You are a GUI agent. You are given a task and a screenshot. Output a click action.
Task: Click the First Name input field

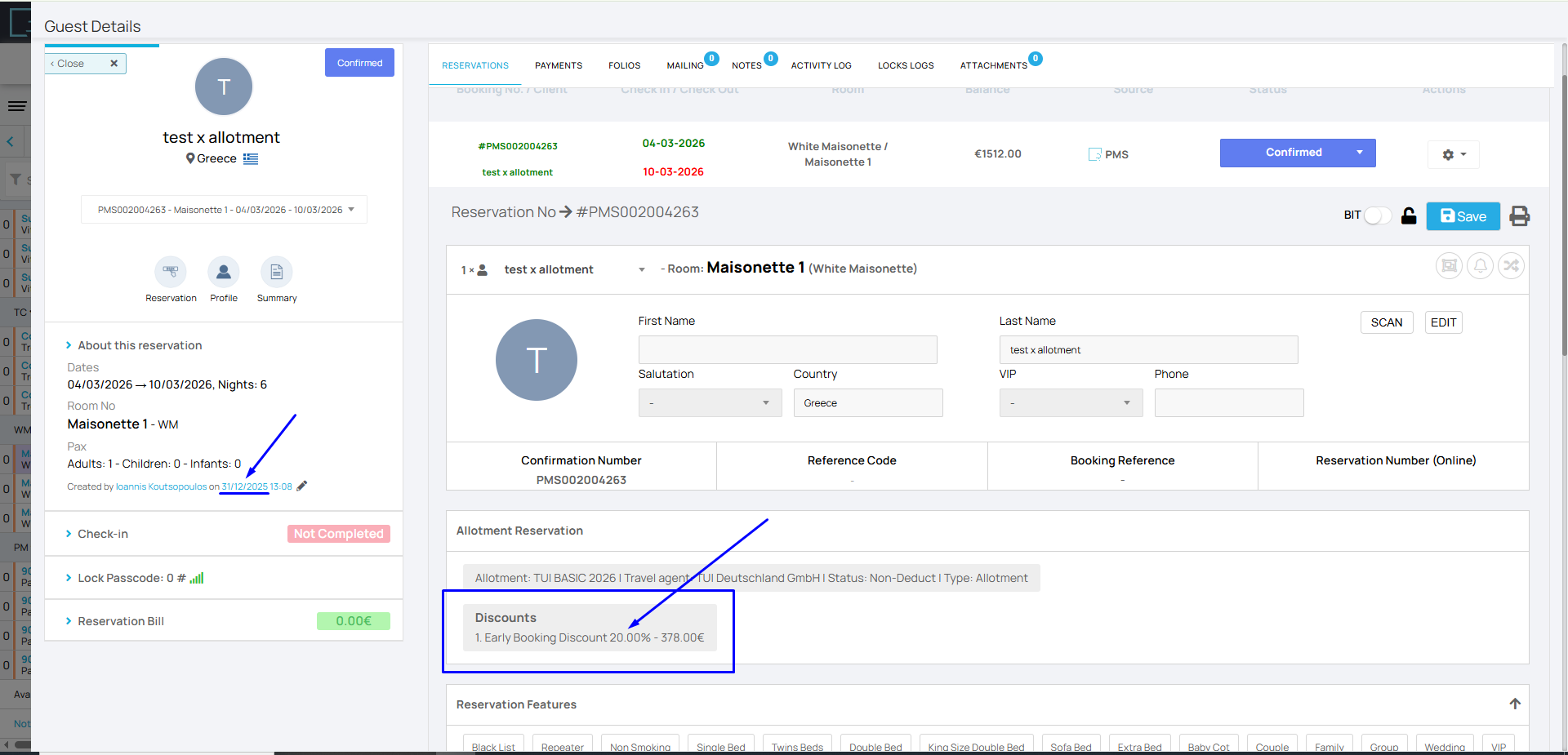click(x=787, y=350)
